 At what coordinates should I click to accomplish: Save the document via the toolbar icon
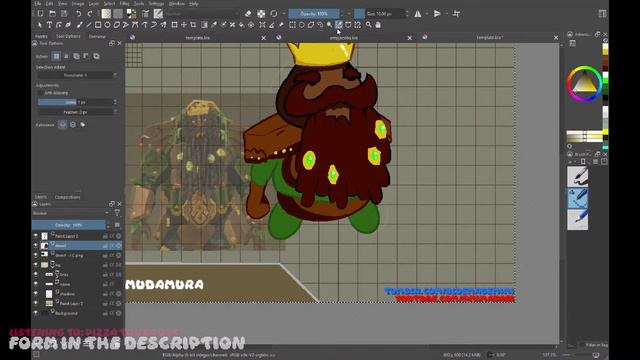click(x=64, y=14)
